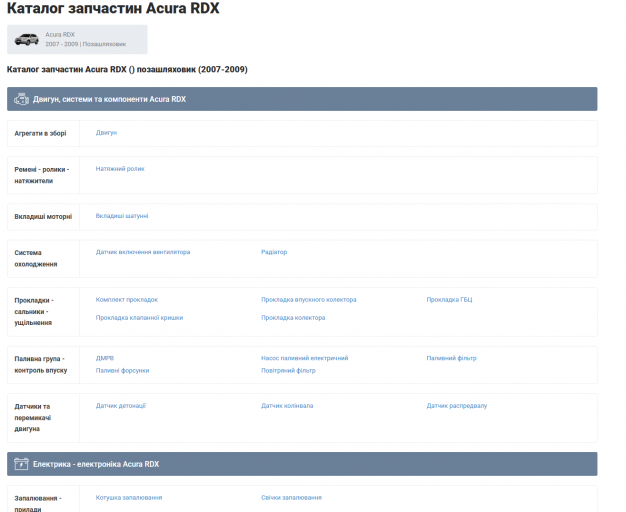Open the Паливний фільтр link
This screenshot has width=626, height=512.
tap(452, 358)
